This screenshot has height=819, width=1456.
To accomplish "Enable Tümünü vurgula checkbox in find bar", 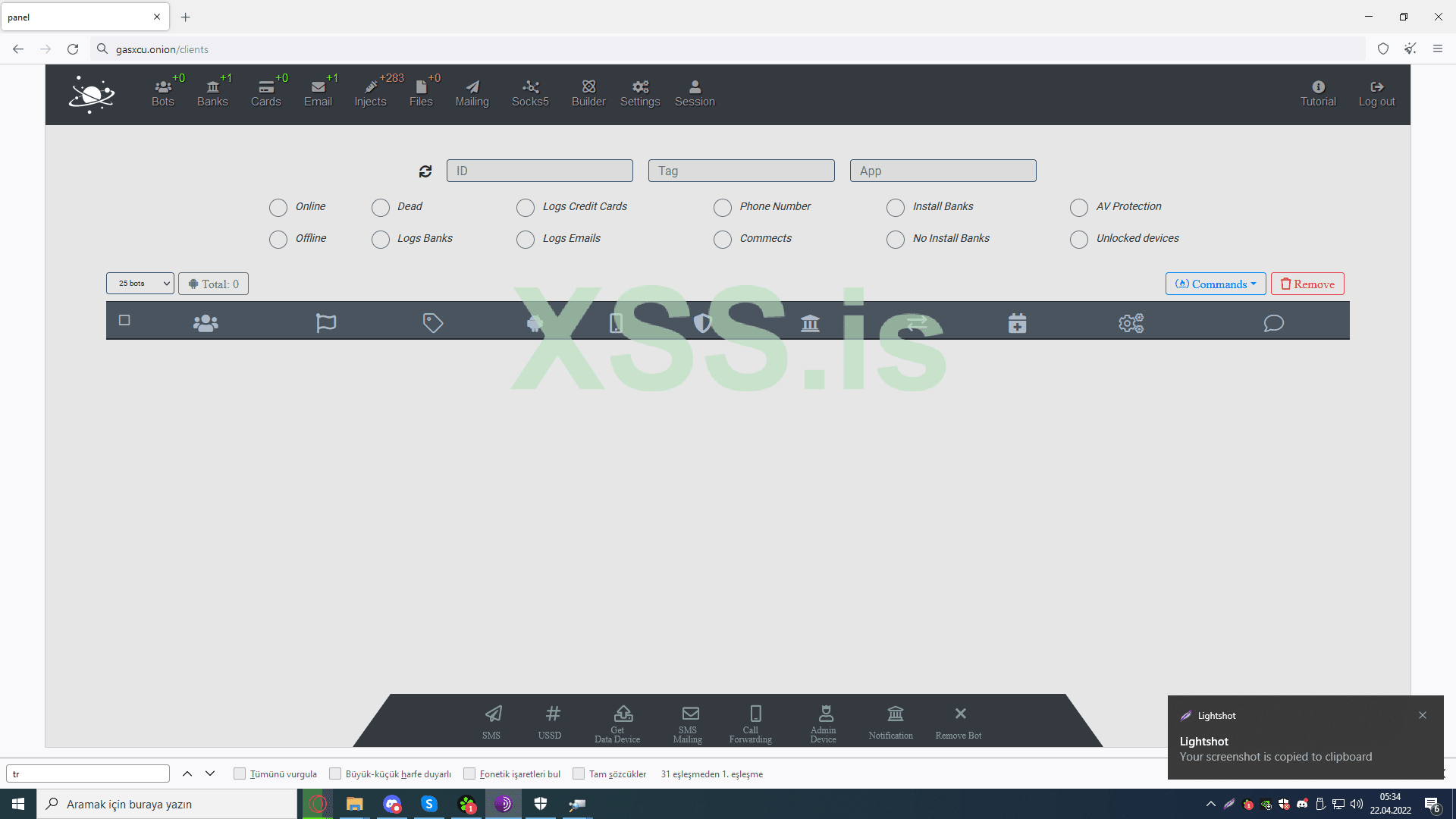I will tap(240, 773).
